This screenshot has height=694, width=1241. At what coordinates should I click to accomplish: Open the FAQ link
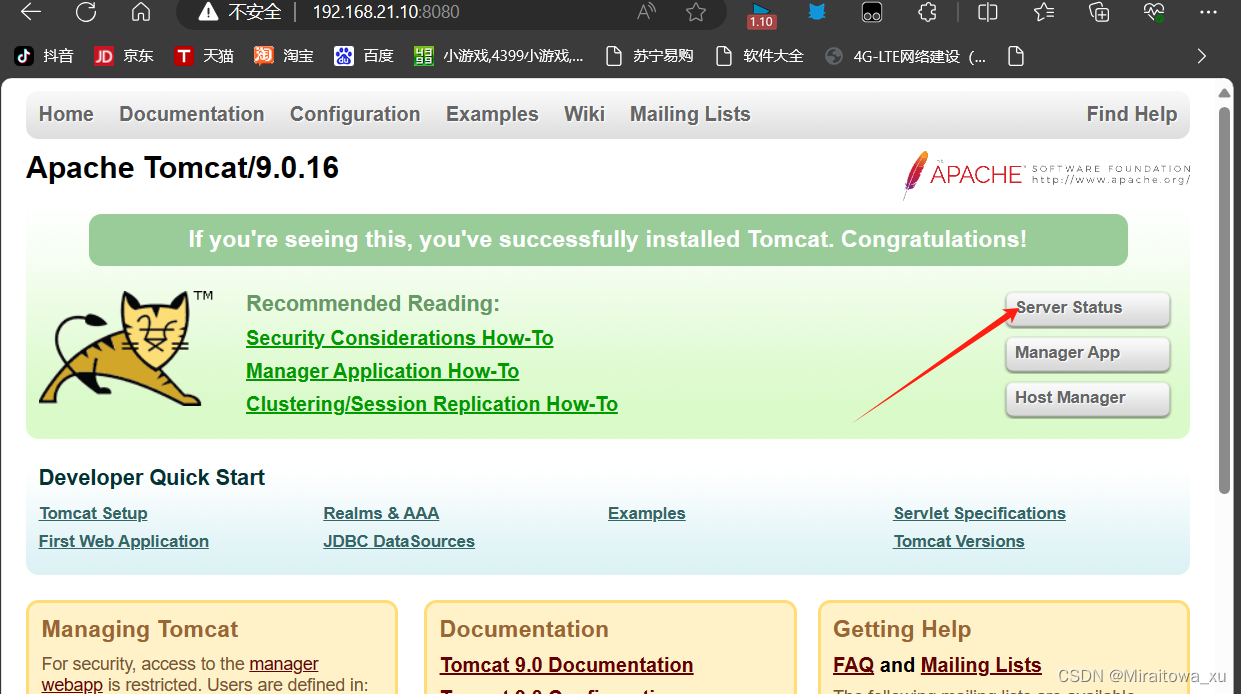pyautogui.click(x=853, y=665)
